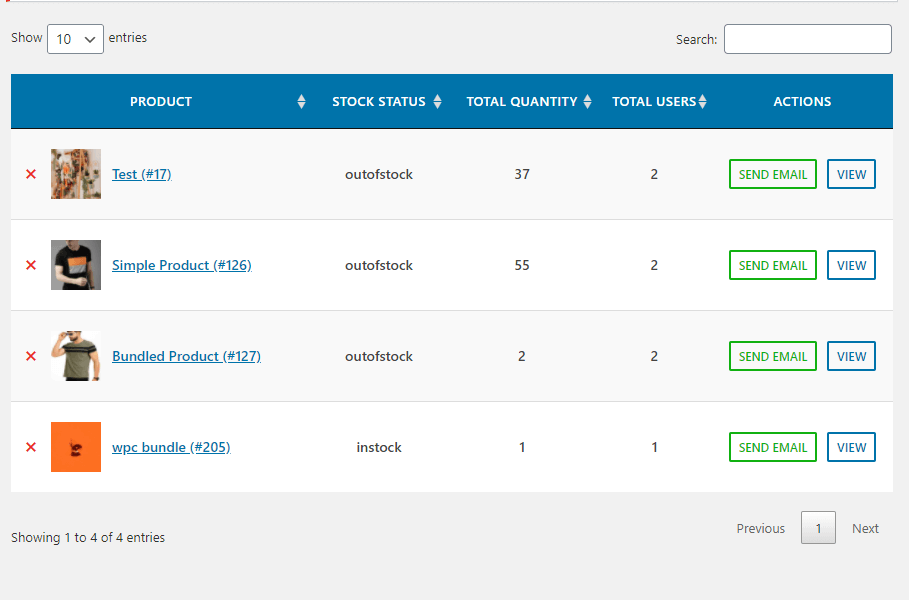Screen dimensions: 909x600
Task: Click the red X beside Bundled Product (#127)
Action: click(31, 356)
